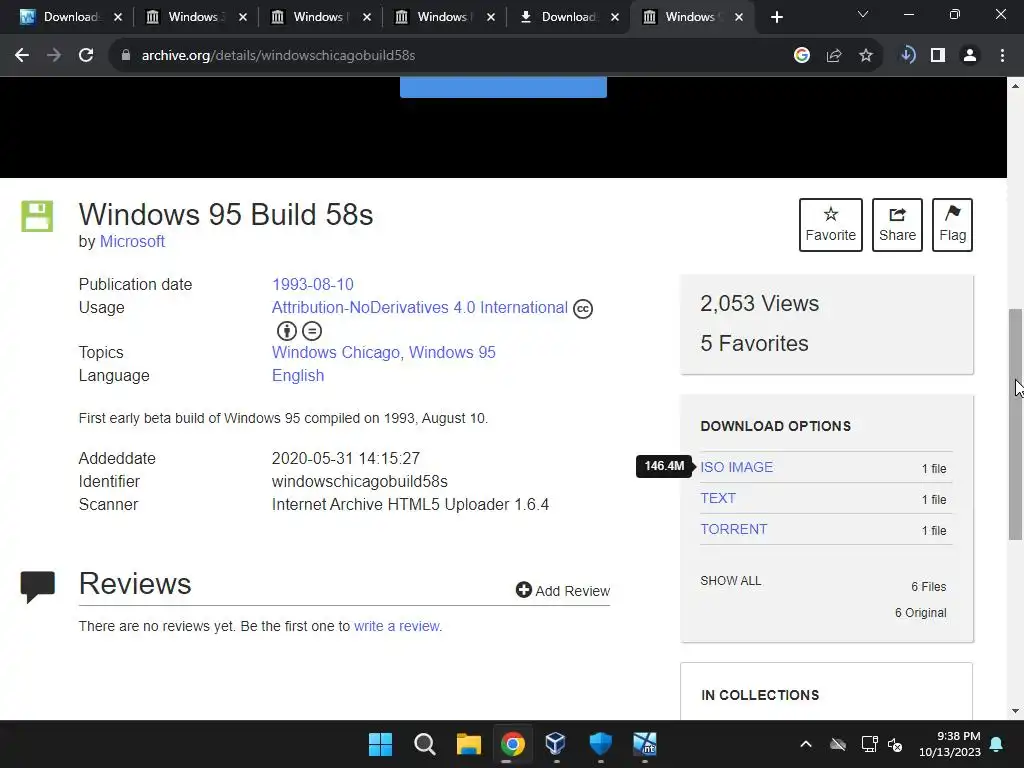1024x768 pixels.
Task: Open the notifications bell icon
Action: click(x=997, y=744)
